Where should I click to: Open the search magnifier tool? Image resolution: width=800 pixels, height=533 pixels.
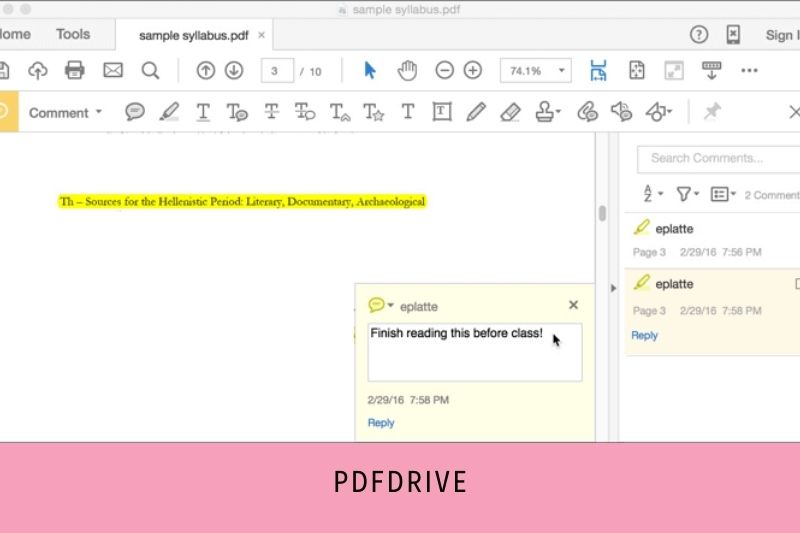click(x=151, y=70)
